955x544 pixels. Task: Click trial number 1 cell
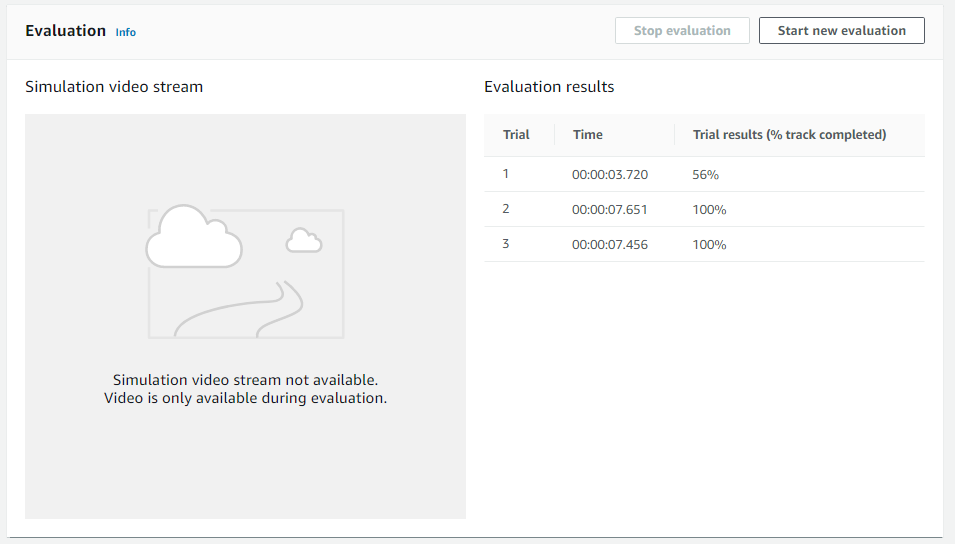tap(506, 174)
